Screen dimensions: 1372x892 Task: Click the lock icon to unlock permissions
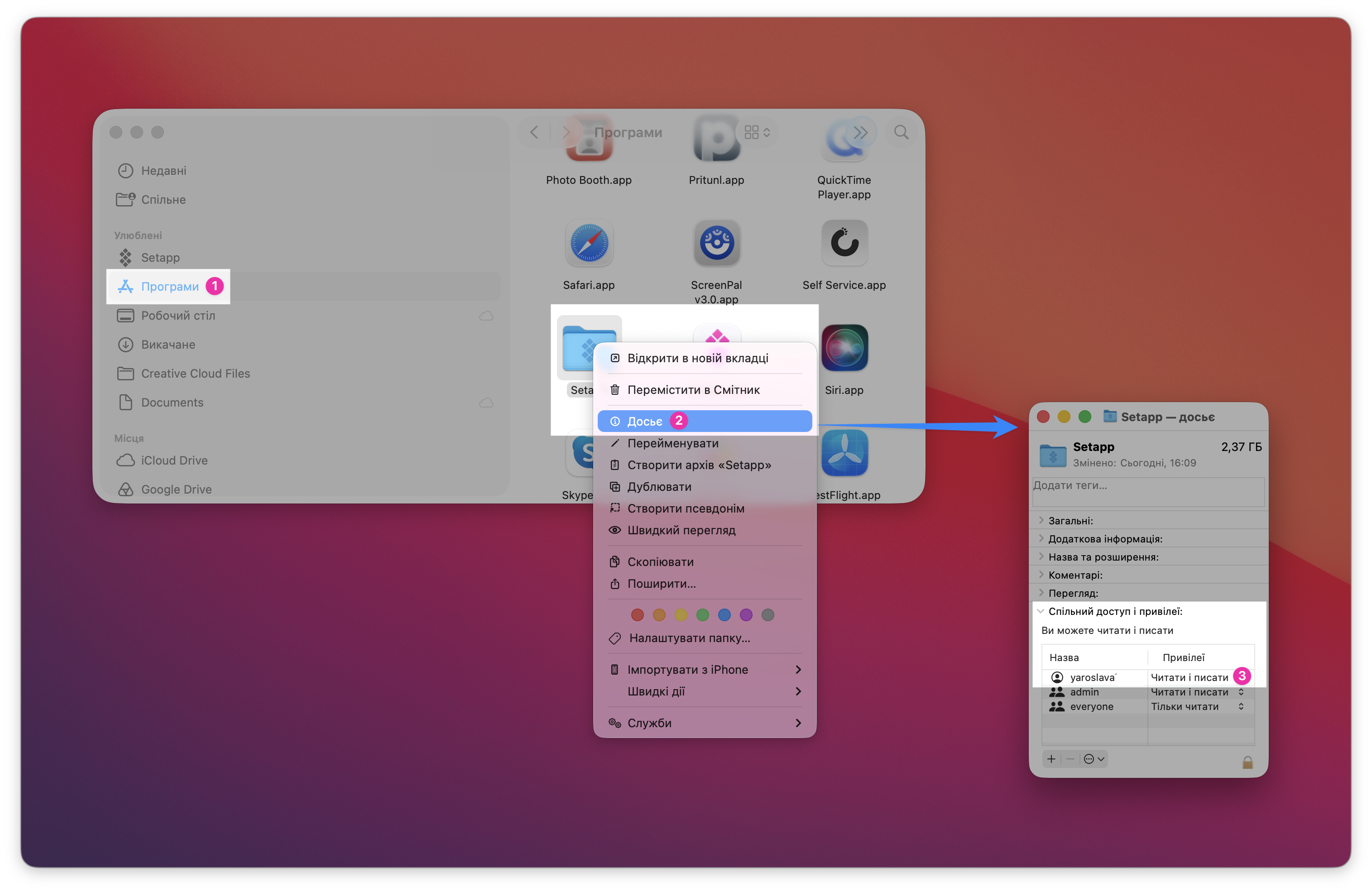(1247, 762)
